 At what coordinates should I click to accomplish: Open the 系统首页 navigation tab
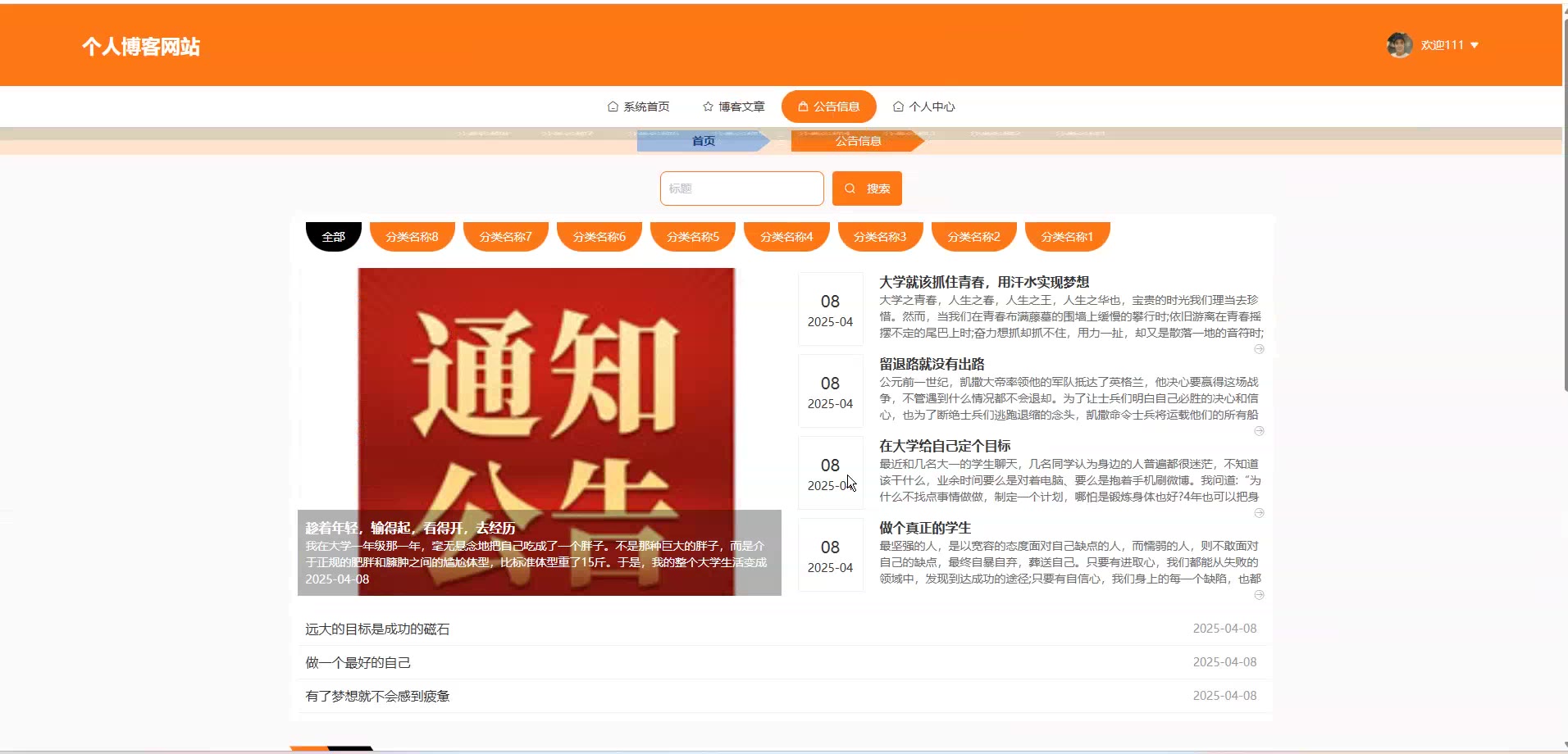pos(638,107)
